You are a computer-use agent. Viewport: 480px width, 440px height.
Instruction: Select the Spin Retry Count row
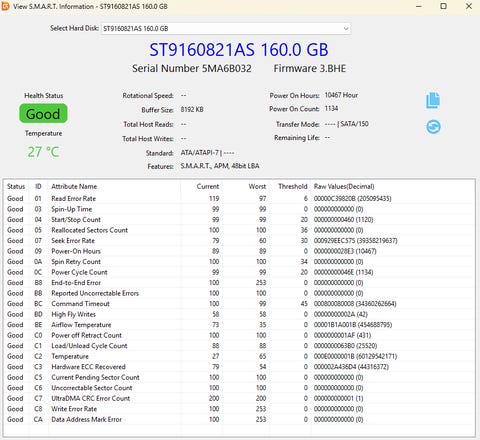coord(239,262)
